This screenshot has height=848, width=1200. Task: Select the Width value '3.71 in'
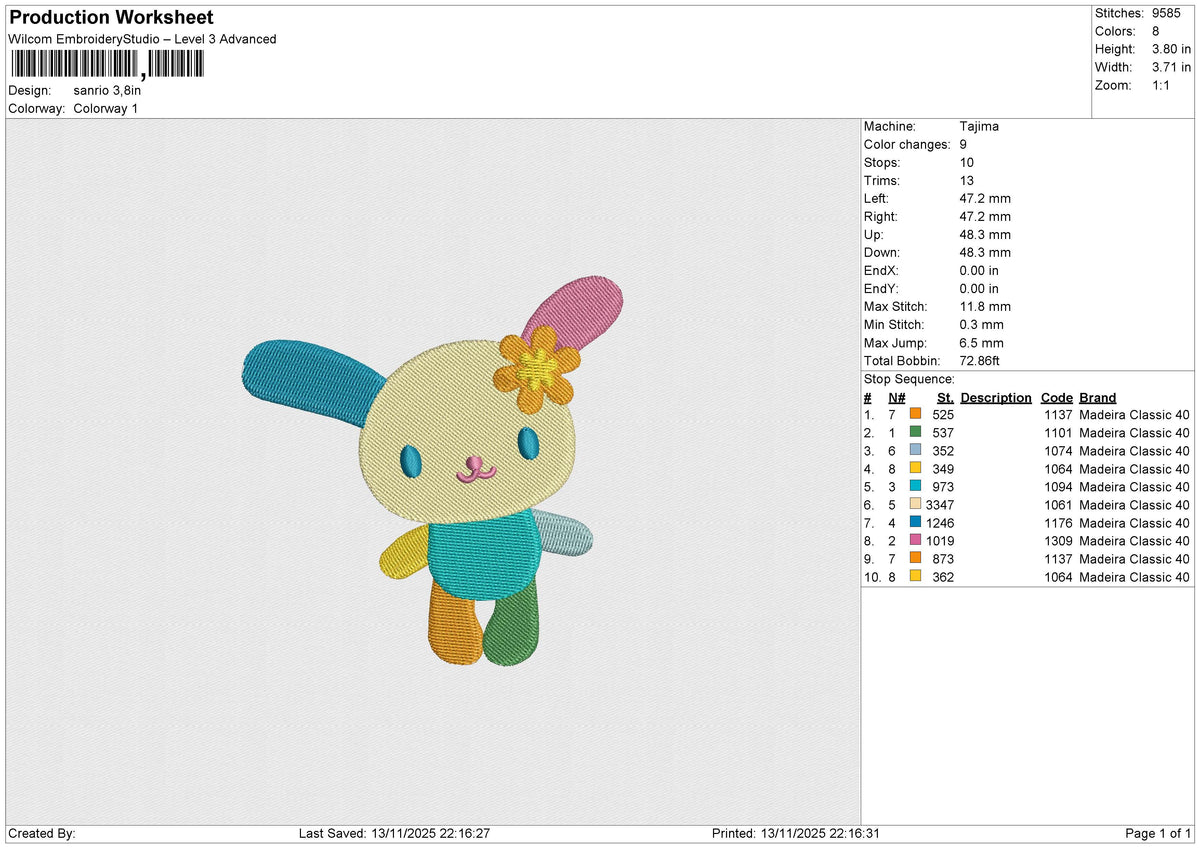pos(1170,67)
